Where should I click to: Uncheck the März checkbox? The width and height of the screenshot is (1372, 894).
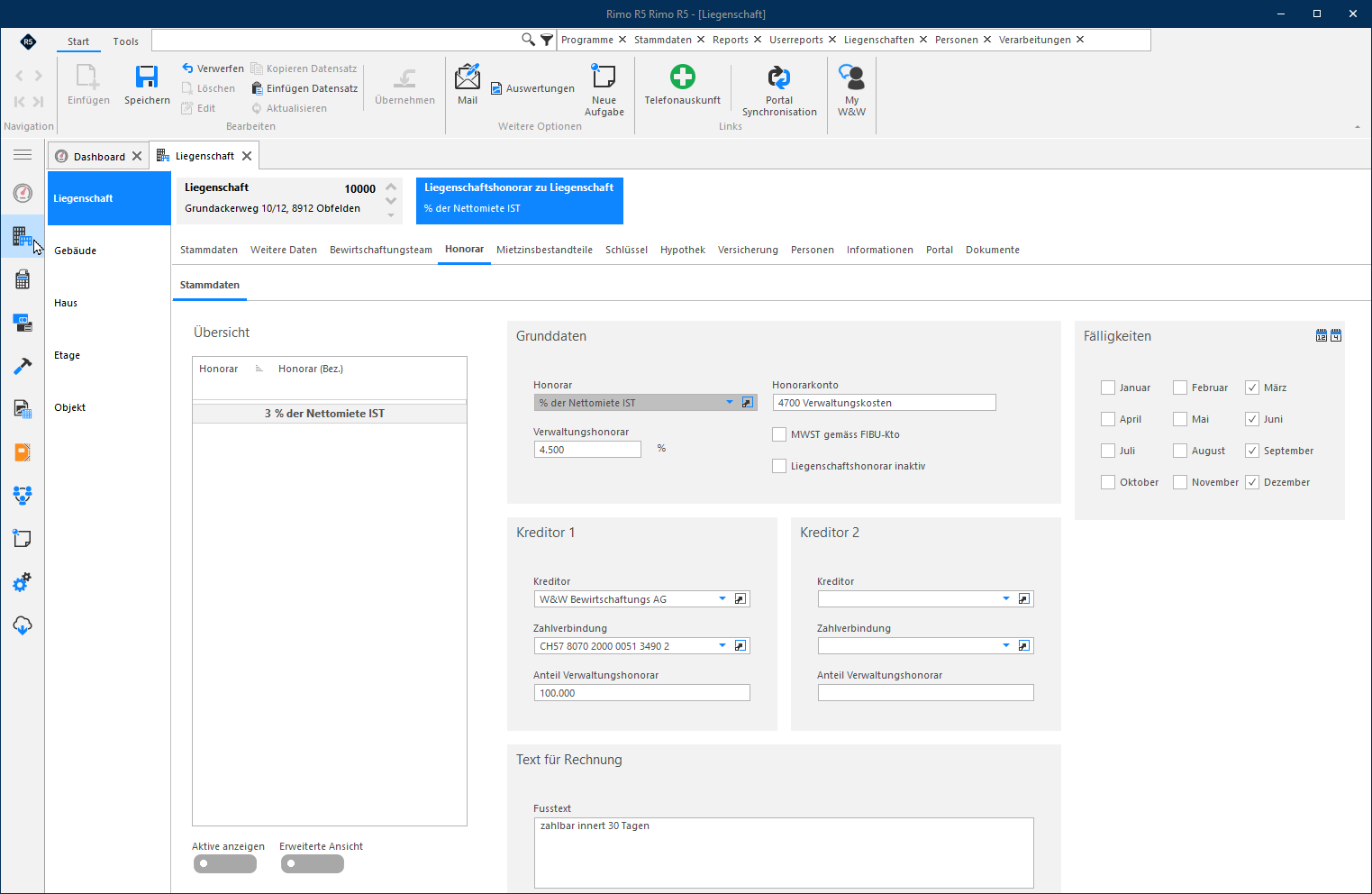pos(1252,388)
